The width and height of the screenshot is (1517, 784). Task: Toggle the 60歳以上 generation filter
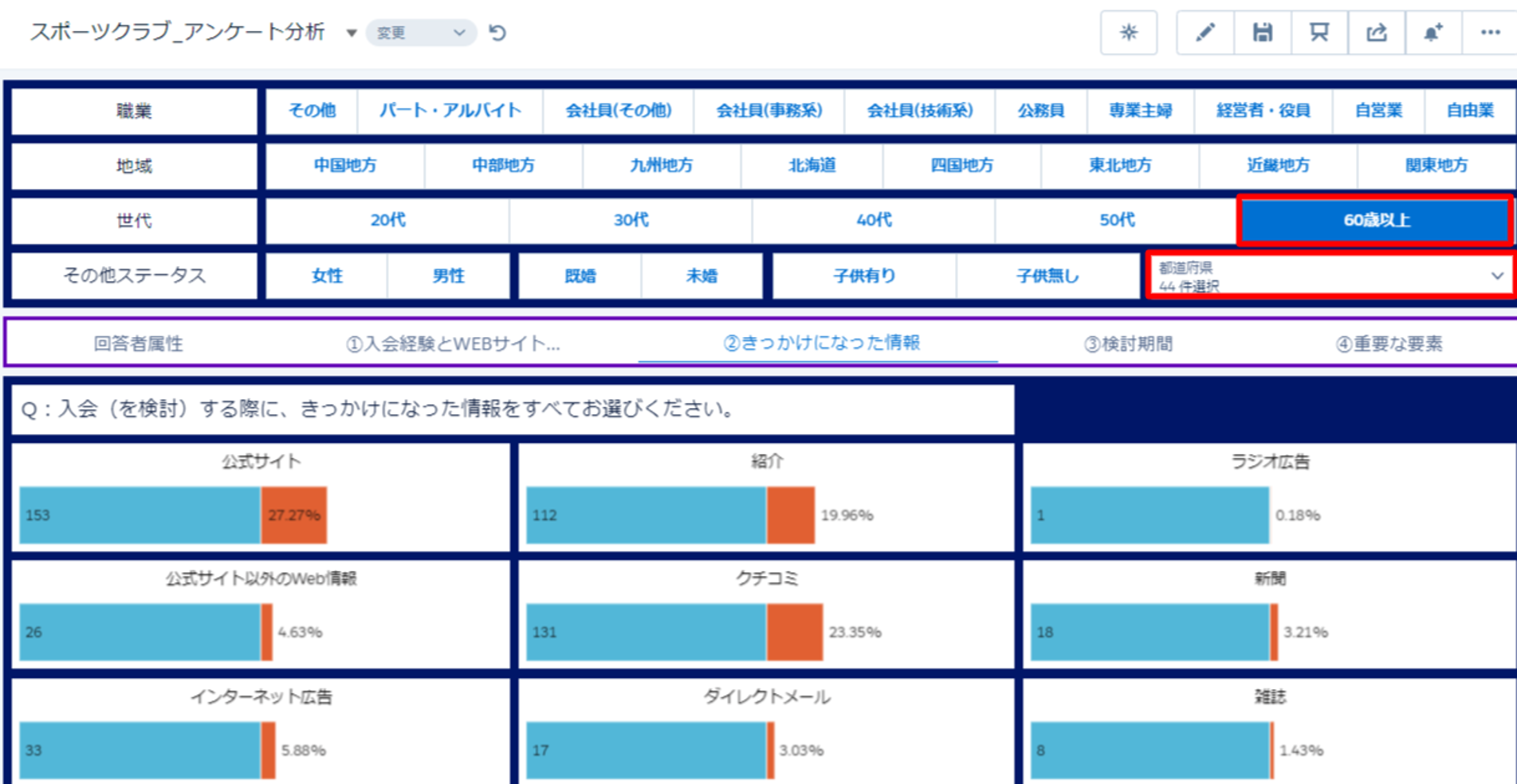click(x=1375, y=221)
